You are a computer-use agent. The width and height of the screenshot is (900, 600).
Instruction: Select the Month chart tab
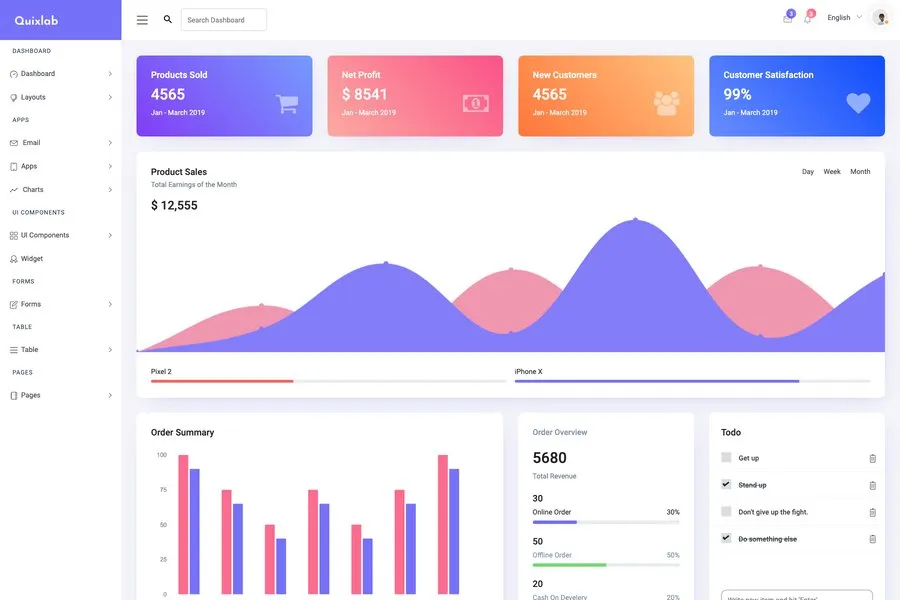coord(861,171)
